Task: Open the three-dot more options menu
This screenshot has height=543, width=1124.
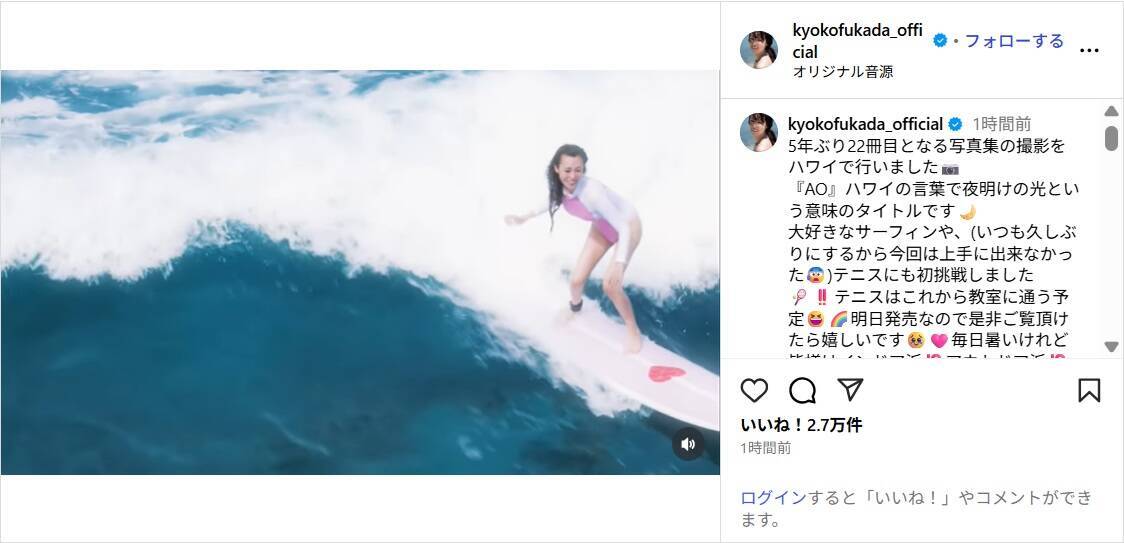Action: click(1089, 50)
